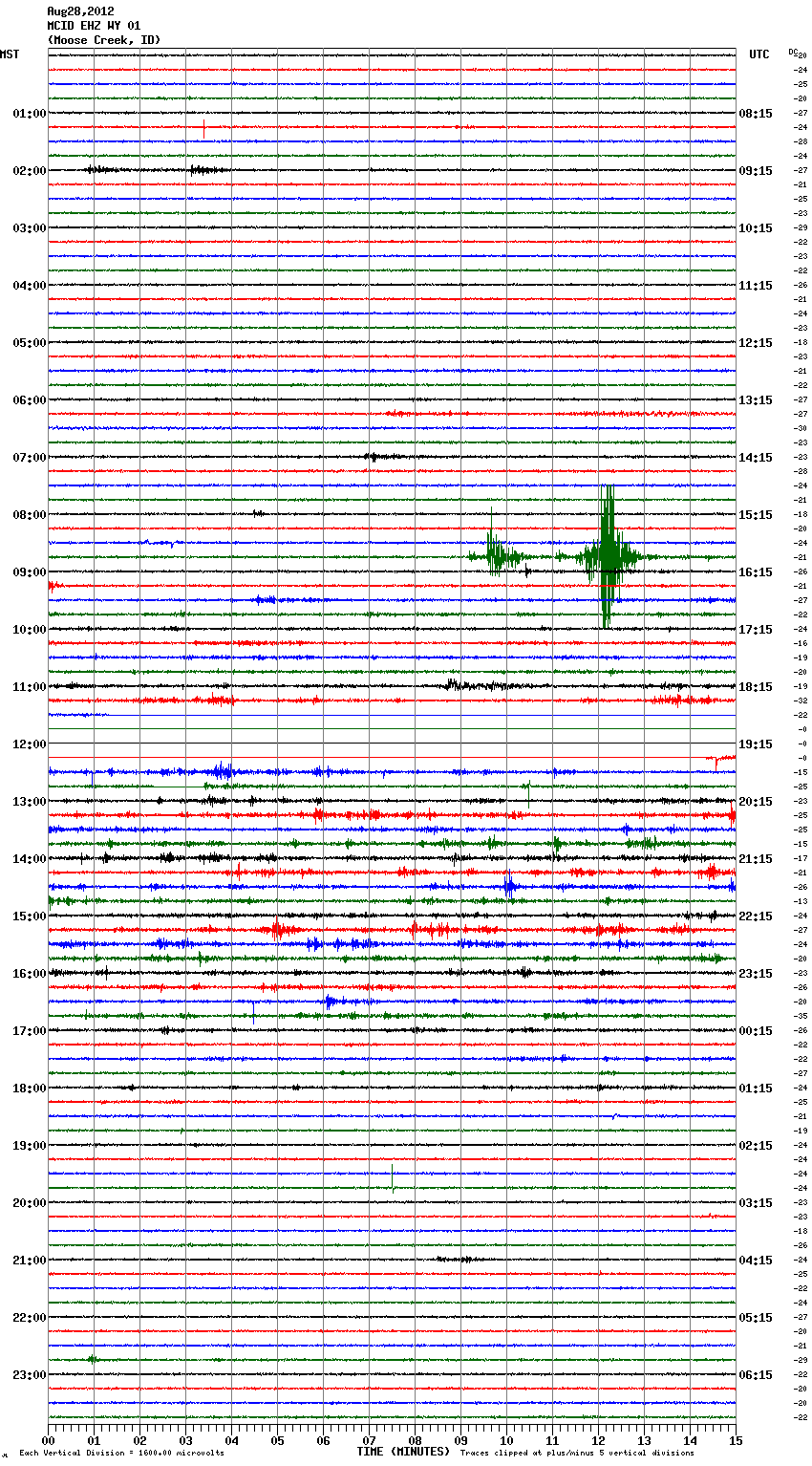Click the bottom axis minute tick label "10"
The width and height of the screenshot is (812, 1466).
(x=506, y=1440)
